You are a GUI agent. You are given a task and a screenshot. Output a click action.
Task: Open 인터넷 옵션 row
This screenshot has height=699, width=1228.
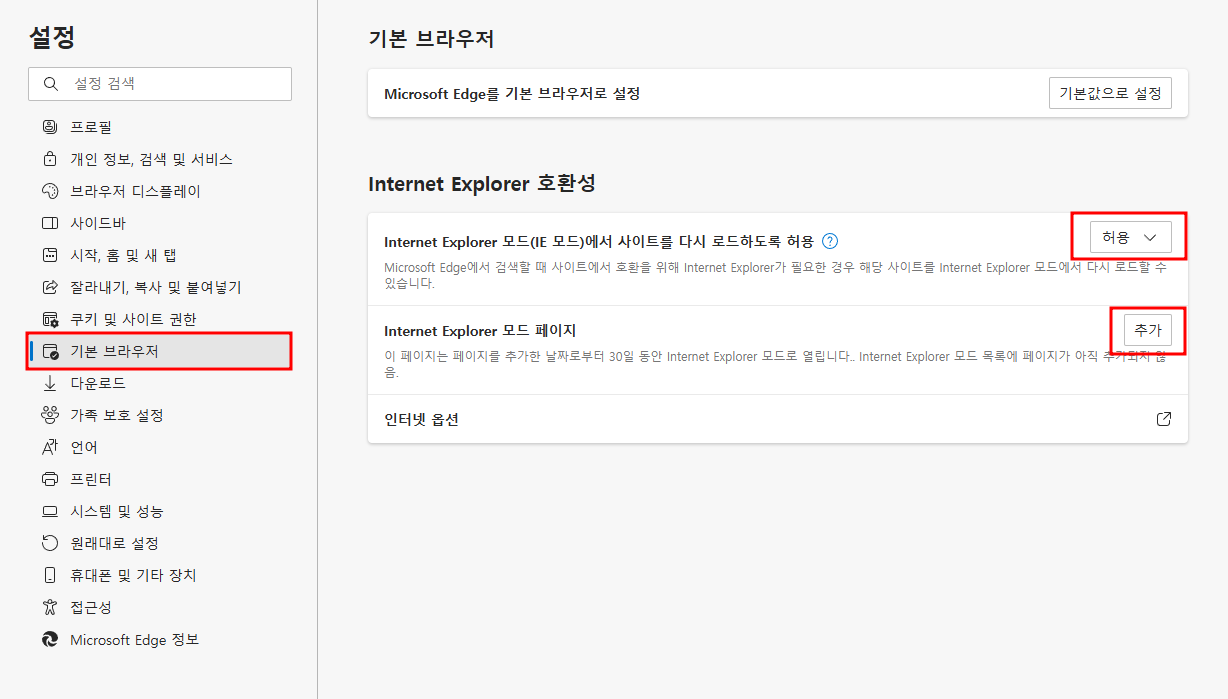(778, 419)
